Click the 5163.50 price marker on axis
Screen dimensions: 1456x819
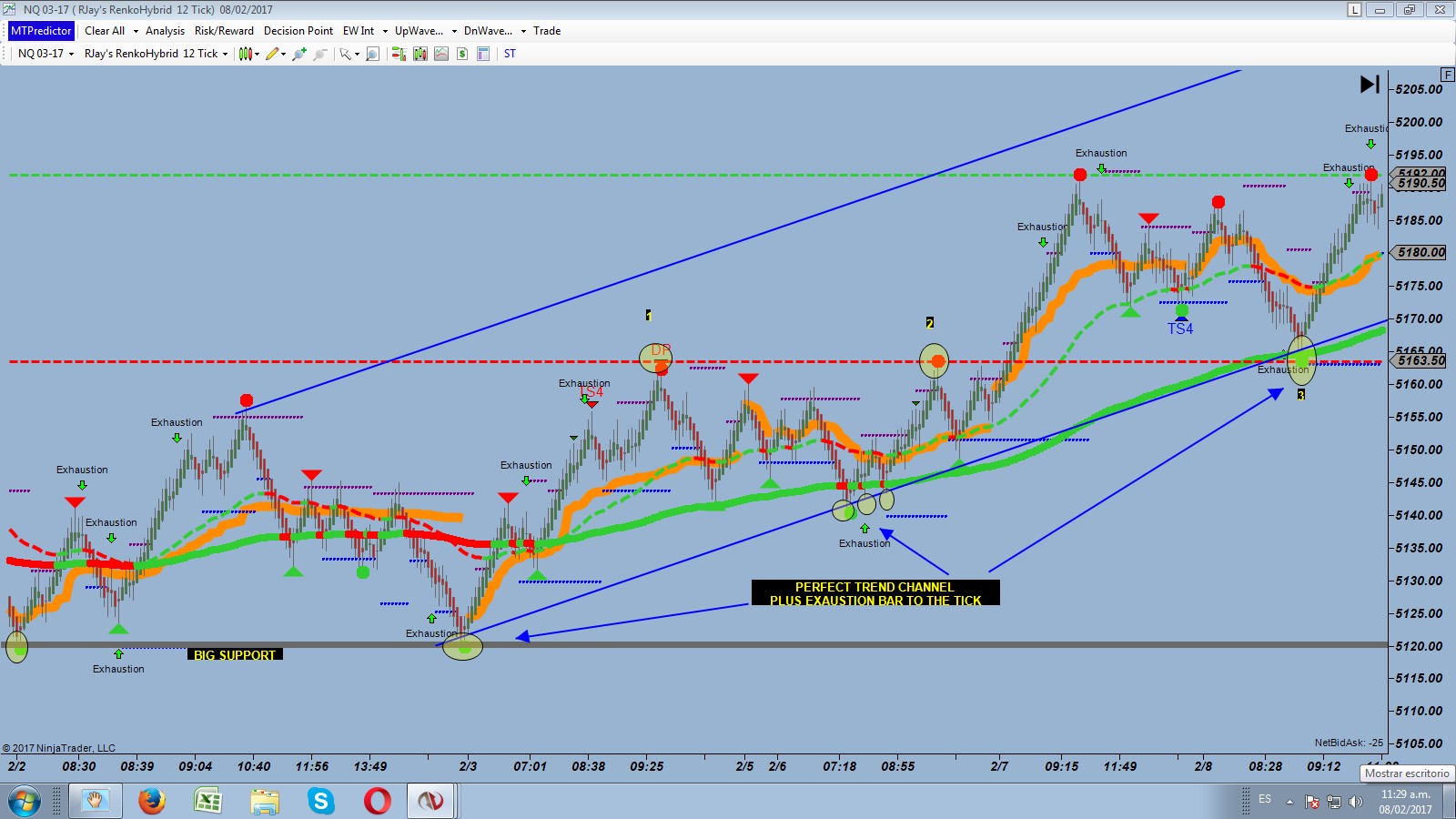pyautogui.click(x=1420, y=361)
